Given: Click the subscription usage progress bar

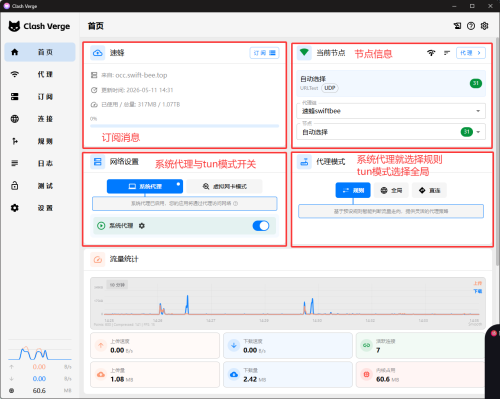Looking at the screenshot, I should pos(184,126).
